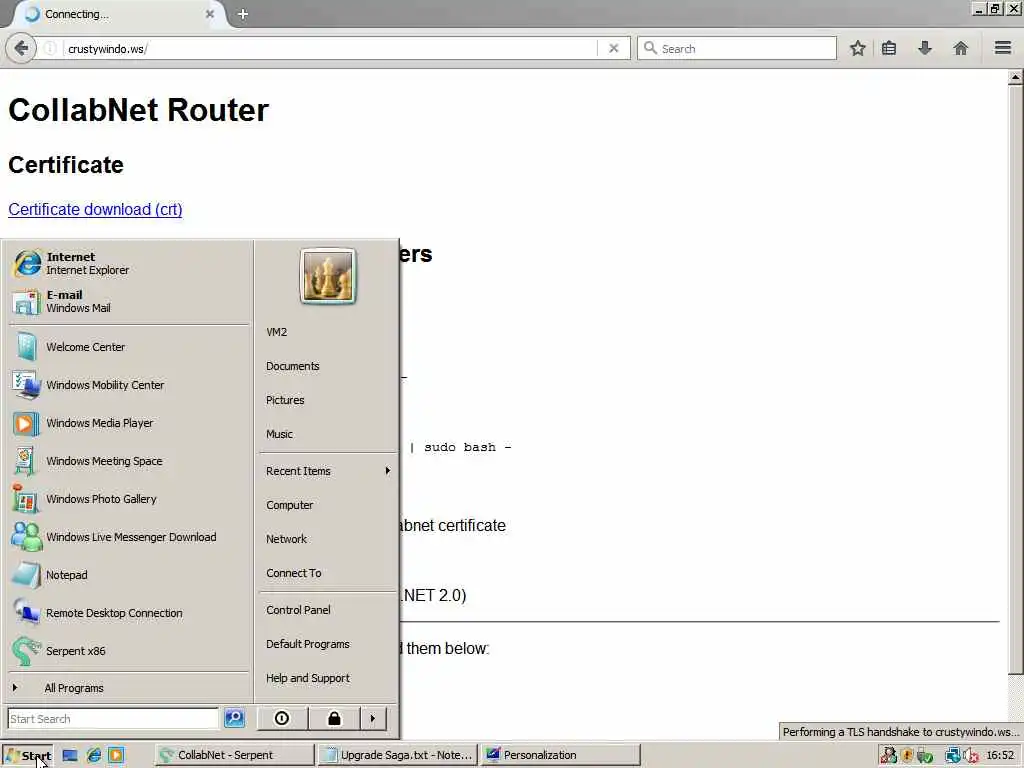Viewport: 1024px width, 768px height.
Task: Click the crustywindo.ws address bar
Action: click(x=330, y=48)
